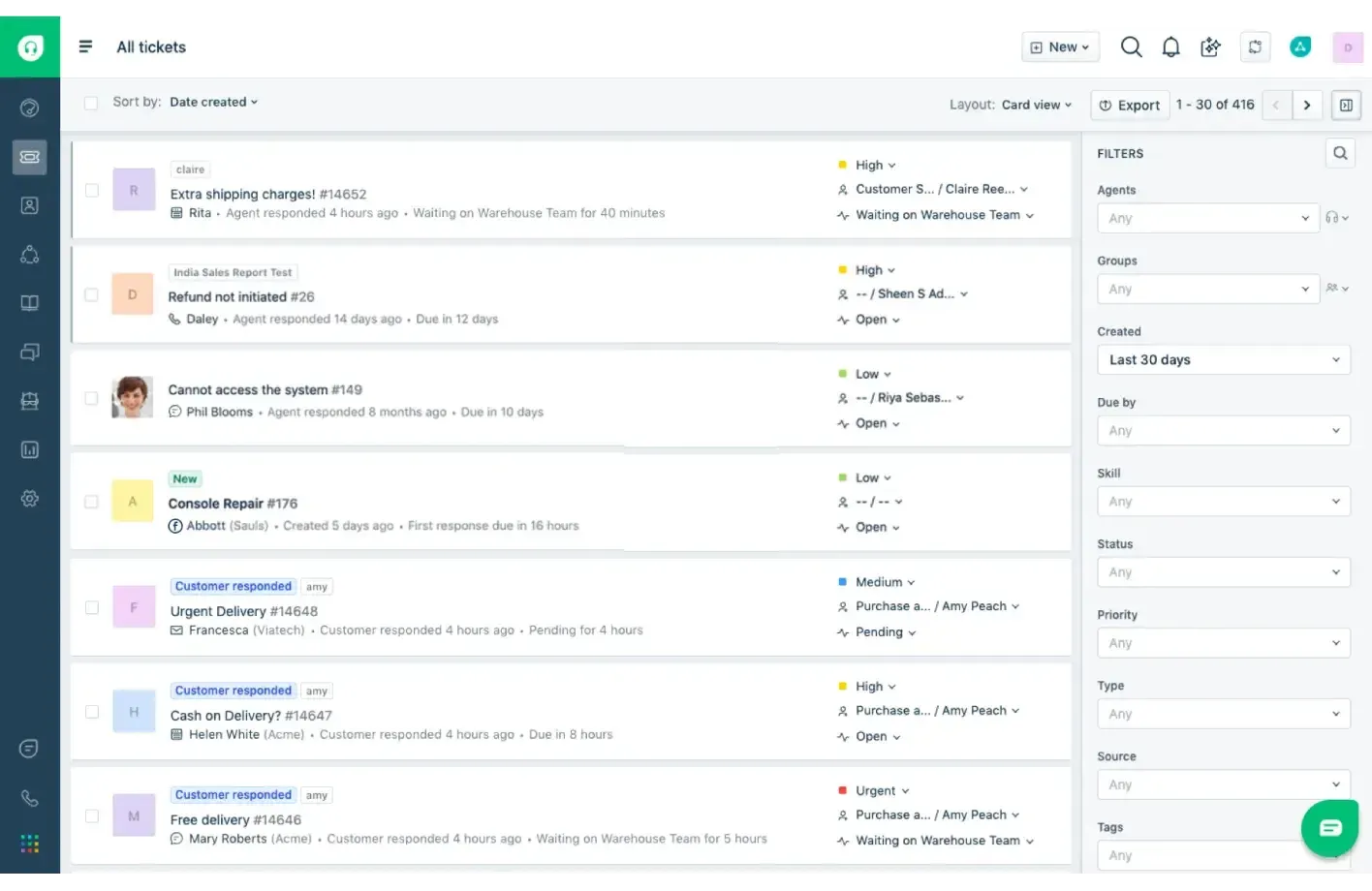Open the apps grid icon at sidebar bottom
Screen dimensions: 1372x891
(x=29, y=844)
